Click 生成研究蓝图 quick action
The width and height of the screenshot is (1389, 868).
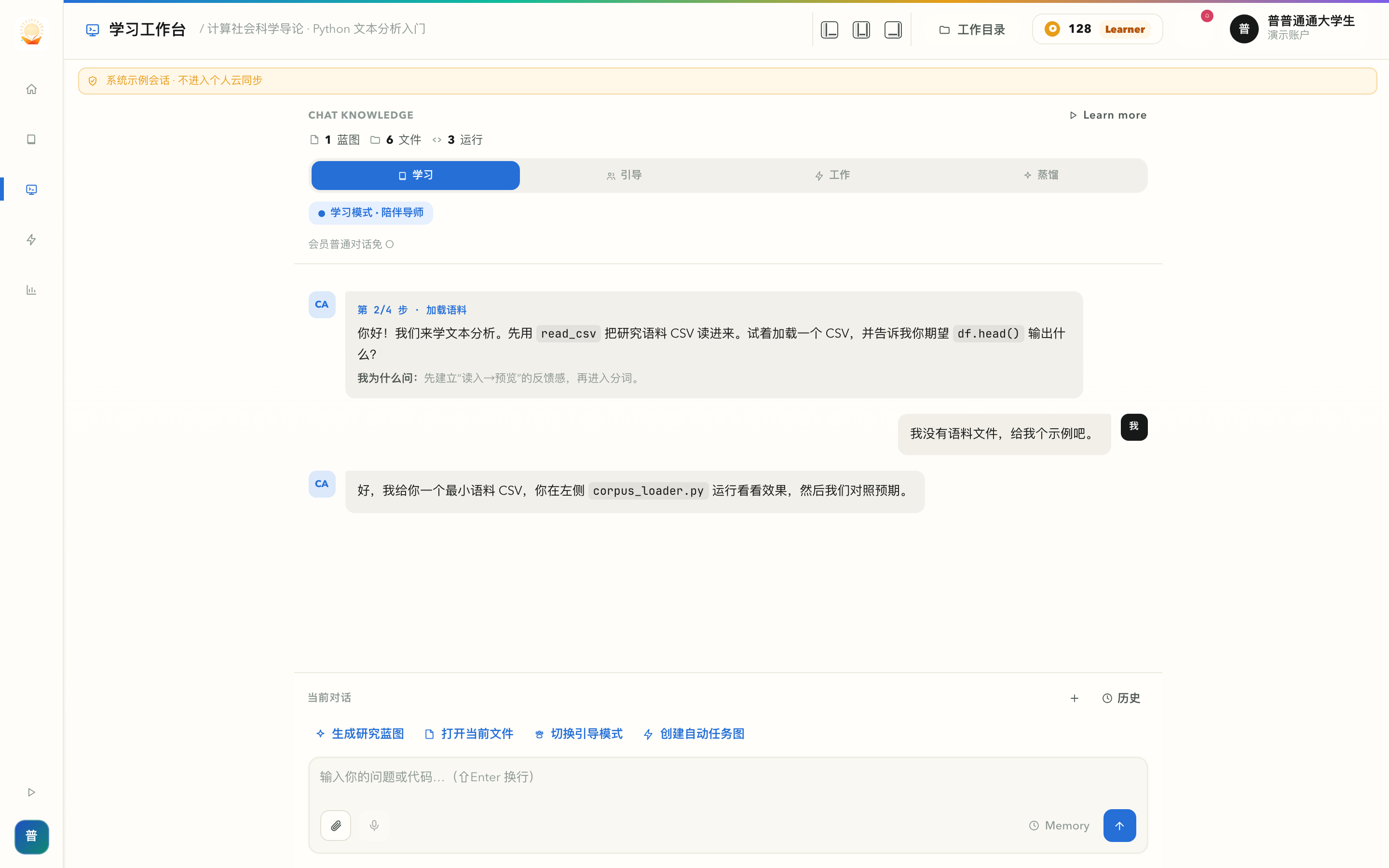[x=360, y=733]
